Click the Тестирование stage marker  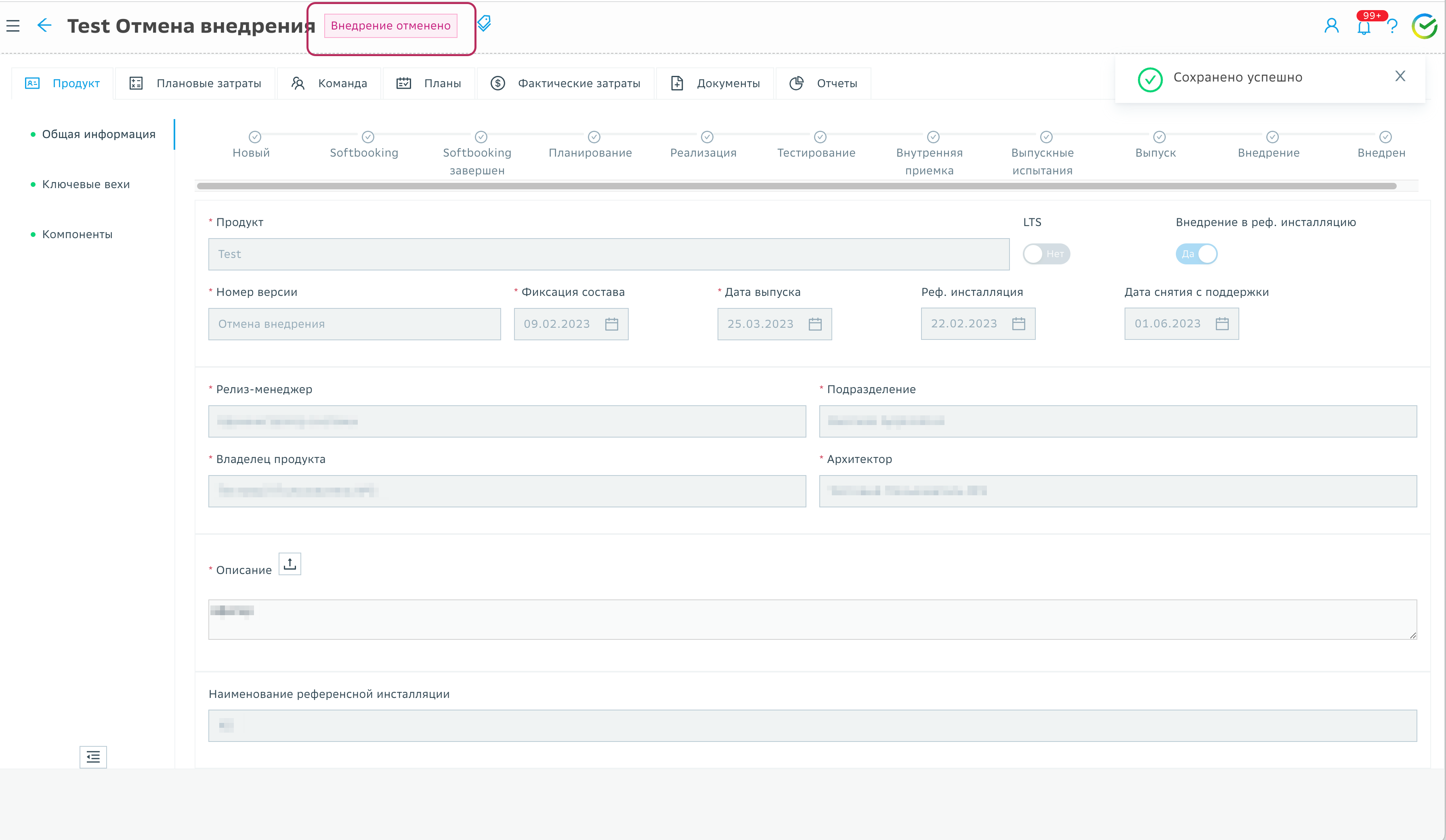pyautogui.click(x=820, y=137)
